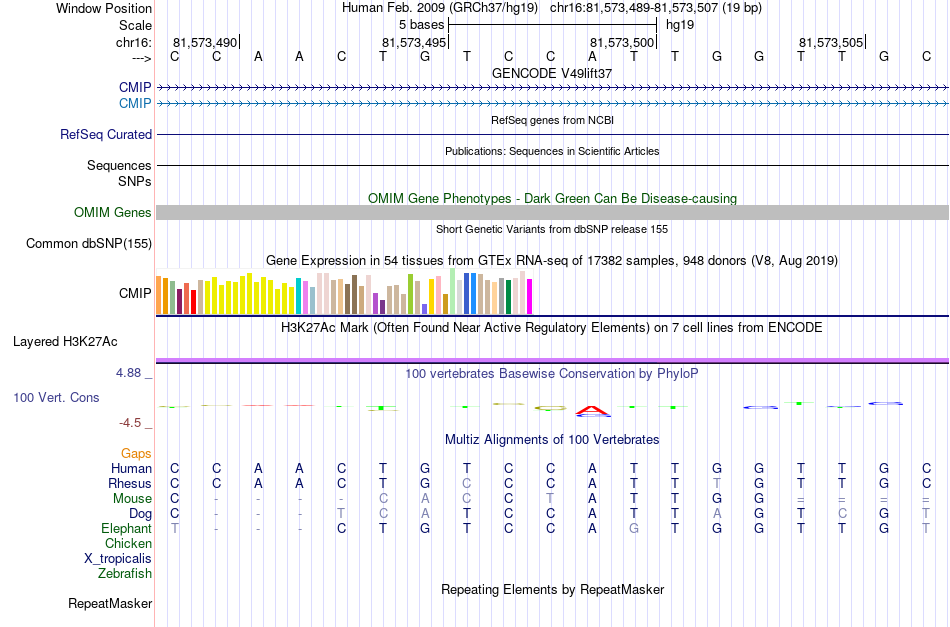Click the Common dbSNP(155) track label
This screenshot has width=950, height=627.
(89, 244)
